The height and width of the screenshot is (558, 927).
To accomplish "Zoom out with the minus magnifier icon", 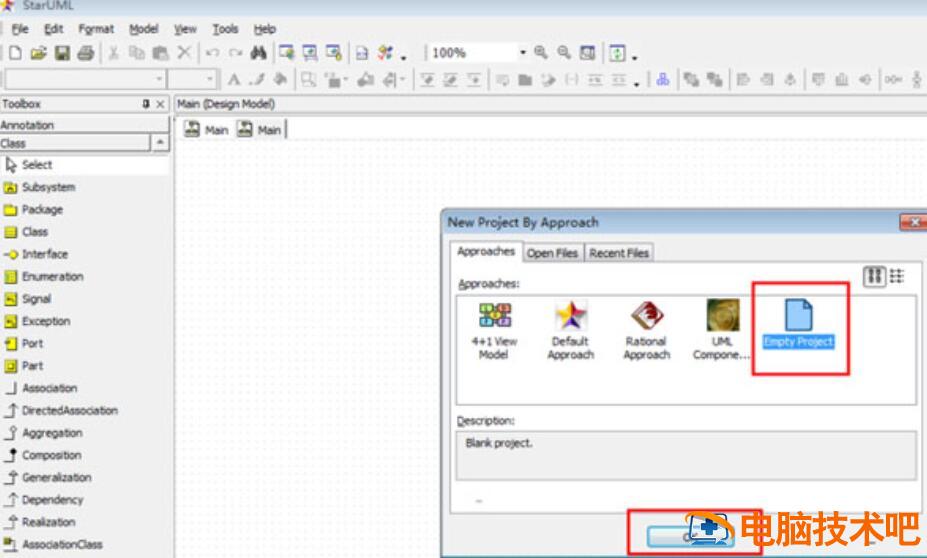I will click(x=564, y=53).
